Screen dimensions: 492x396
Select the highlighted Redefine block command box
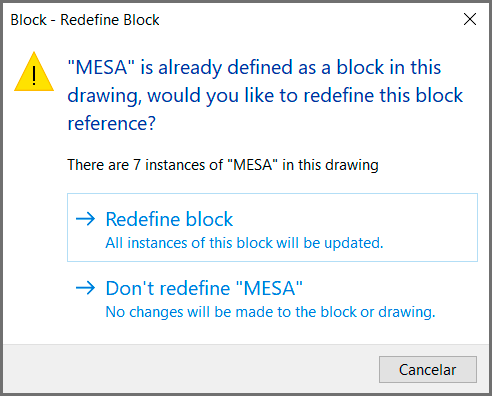(x=272, y=228)
